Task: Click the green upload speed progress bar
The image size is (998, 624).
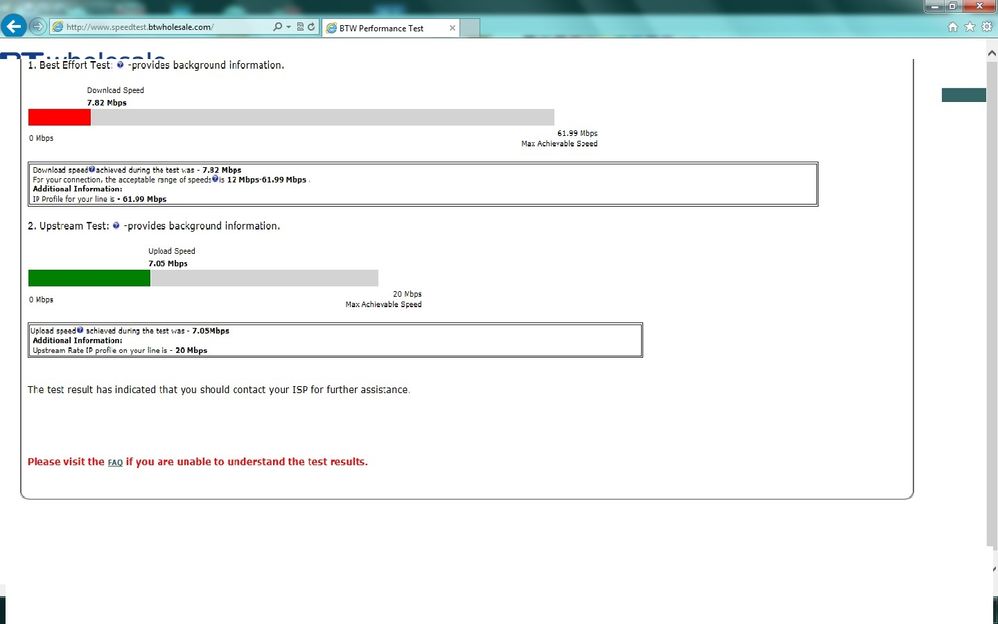Action: click(x=89, y=278)
